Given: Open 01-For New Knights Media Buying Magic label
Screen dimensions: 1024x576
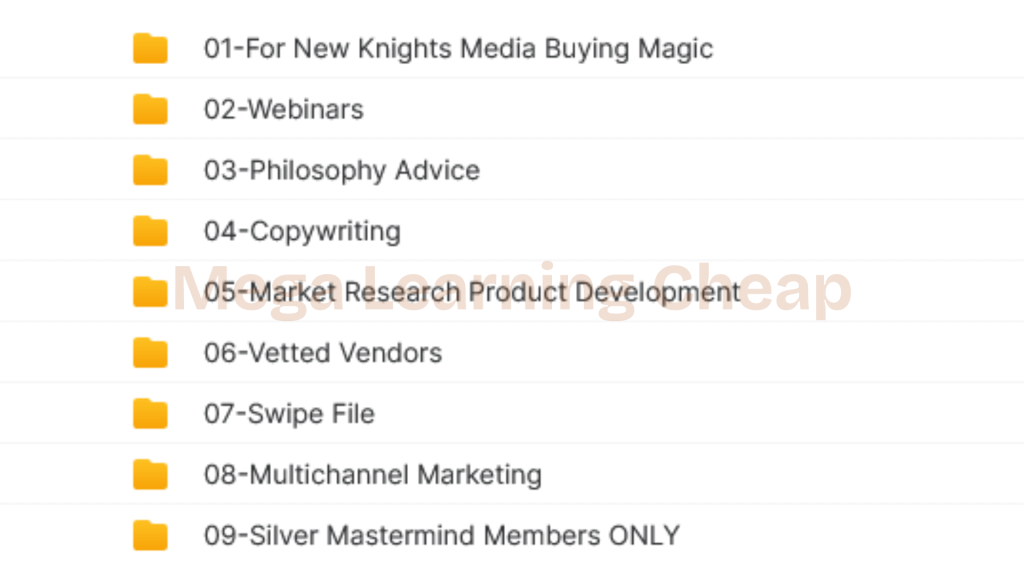Looking at the screenshot, I should tap(458, 48).
